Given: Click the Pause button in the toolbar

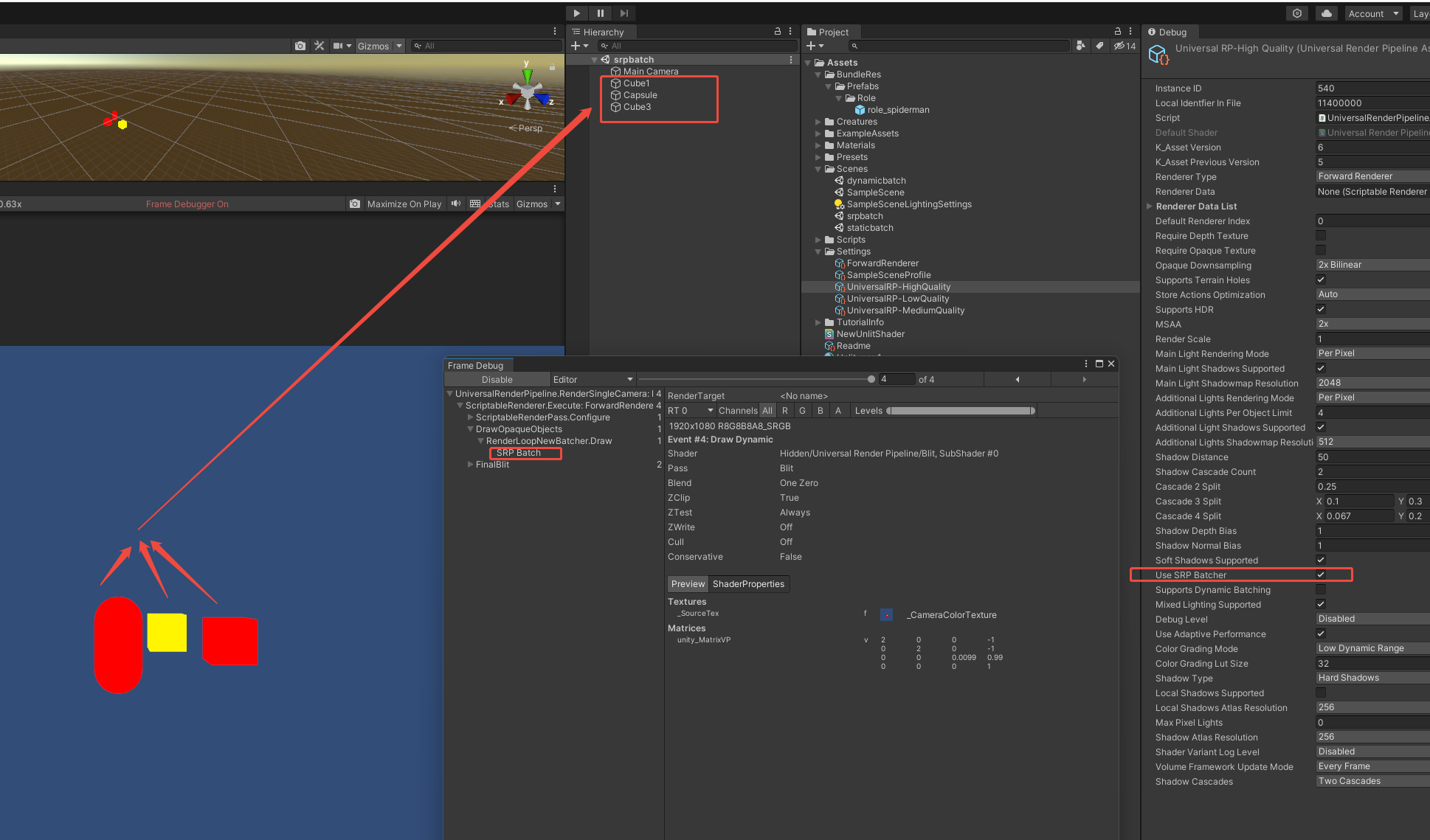Looking at the screenshot, I should [x=601, y=13].
